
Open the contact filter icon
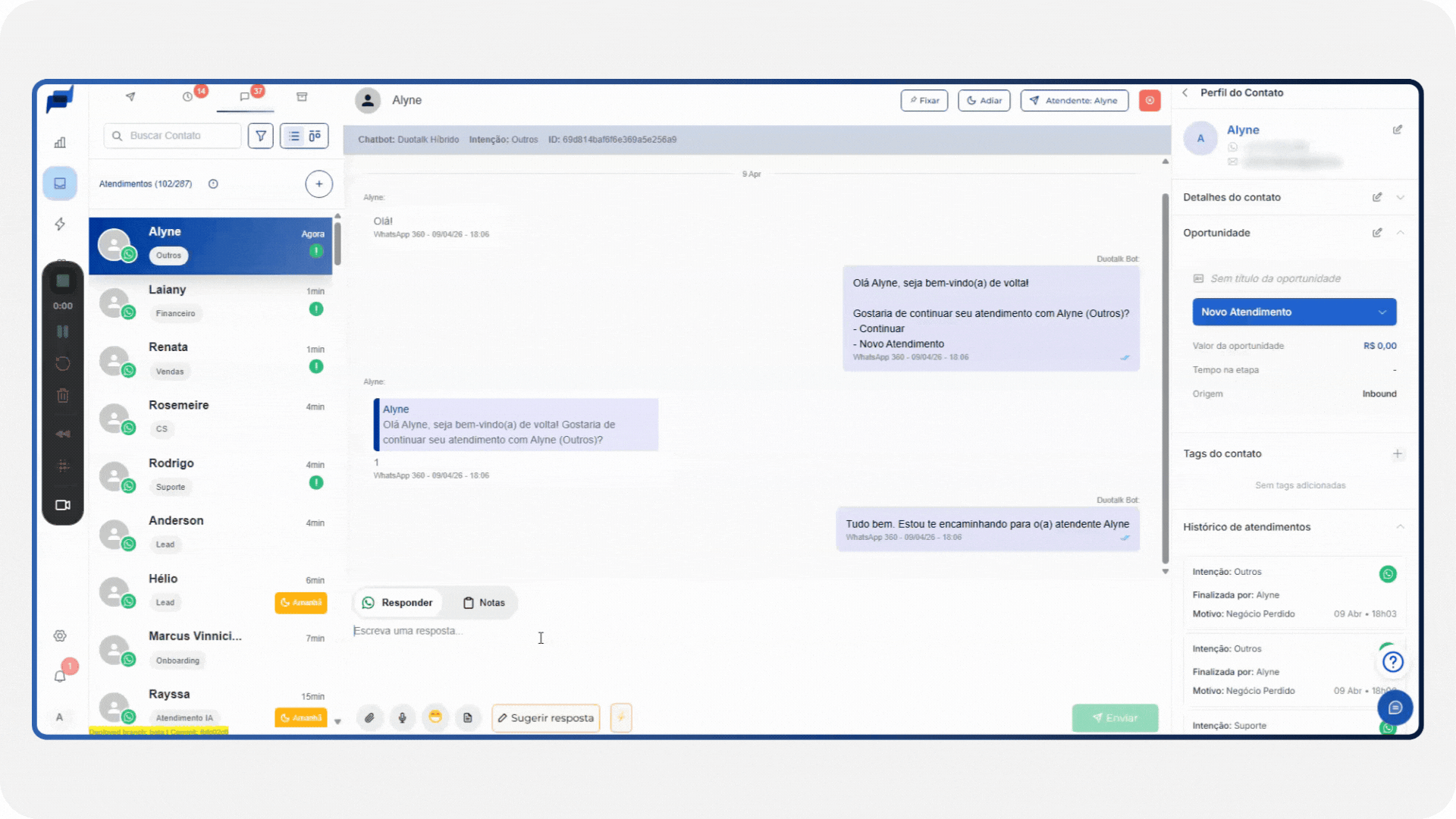[261, 136]
